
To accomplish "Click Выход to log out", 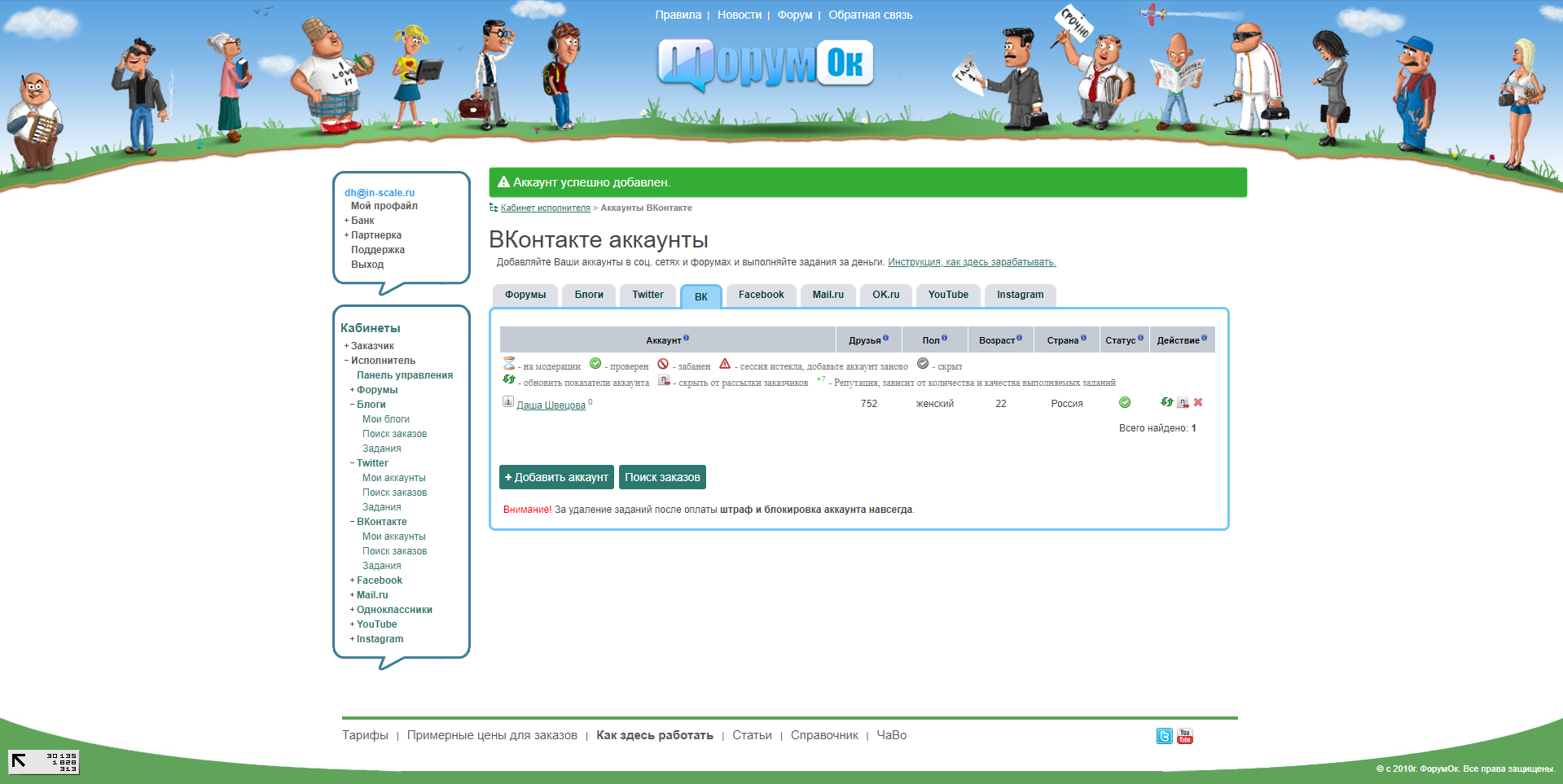I will pos(367,265).
